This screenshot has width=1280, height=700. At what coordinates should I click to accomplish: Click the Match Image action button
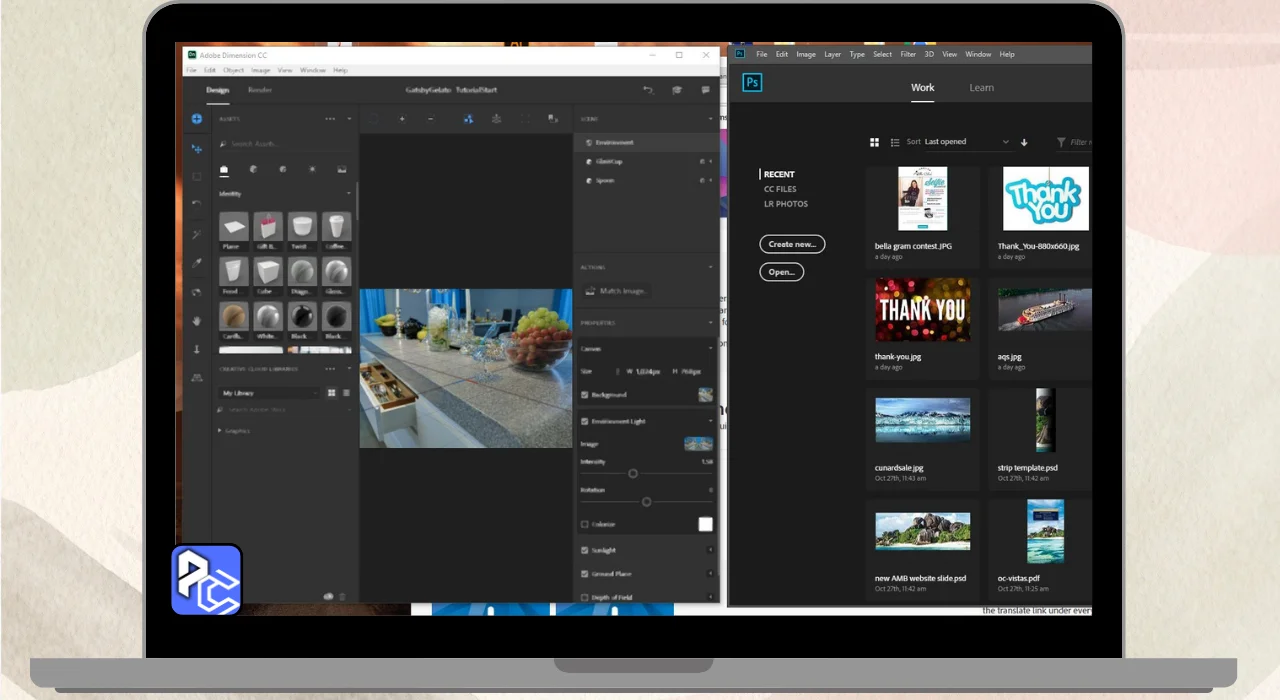[616, 291]
